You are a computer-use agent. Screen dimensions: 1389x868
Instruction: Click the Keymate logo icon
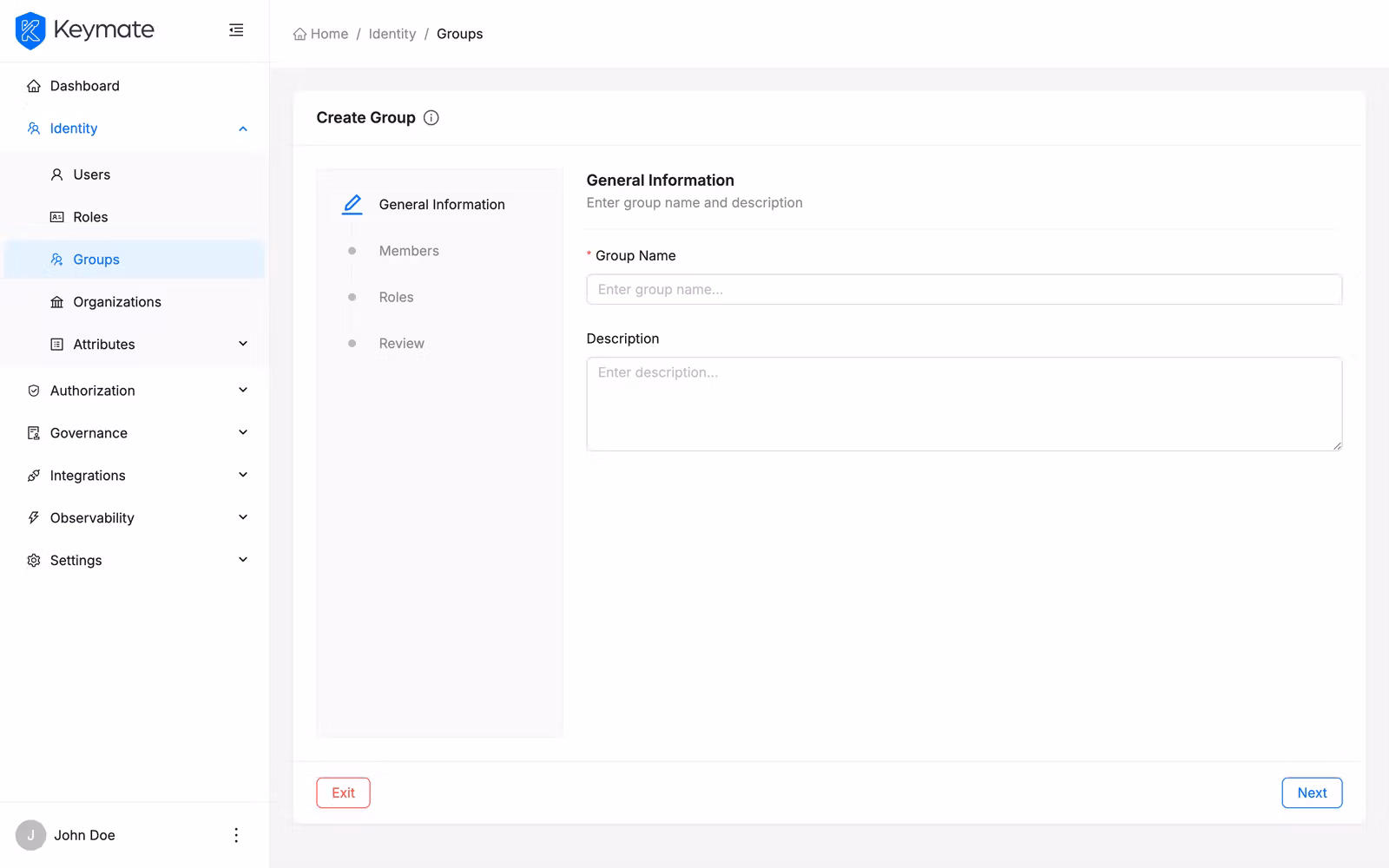(30, 30)
